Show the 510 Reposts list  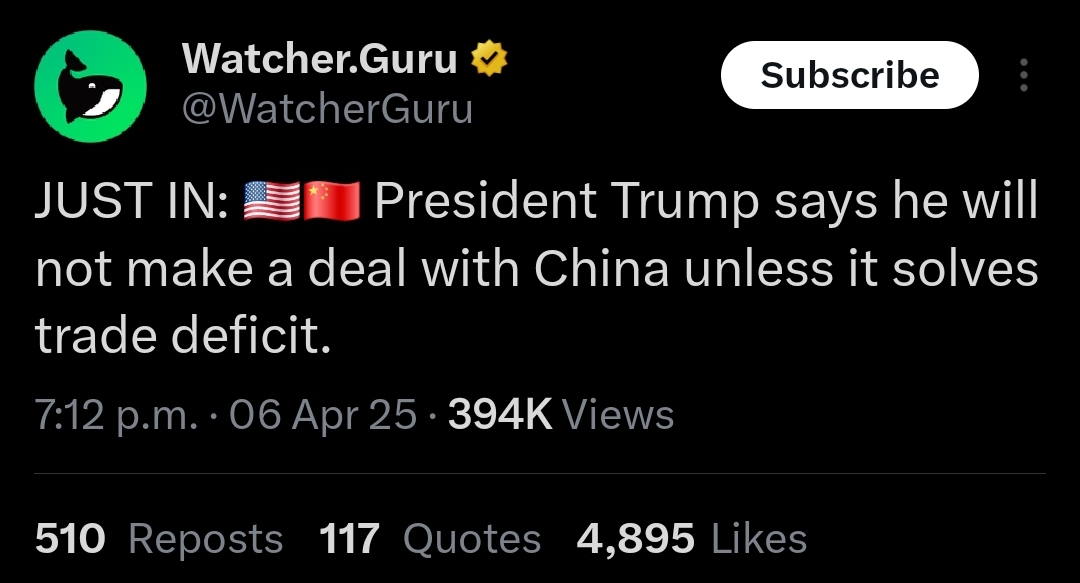[x=159, y=538]
